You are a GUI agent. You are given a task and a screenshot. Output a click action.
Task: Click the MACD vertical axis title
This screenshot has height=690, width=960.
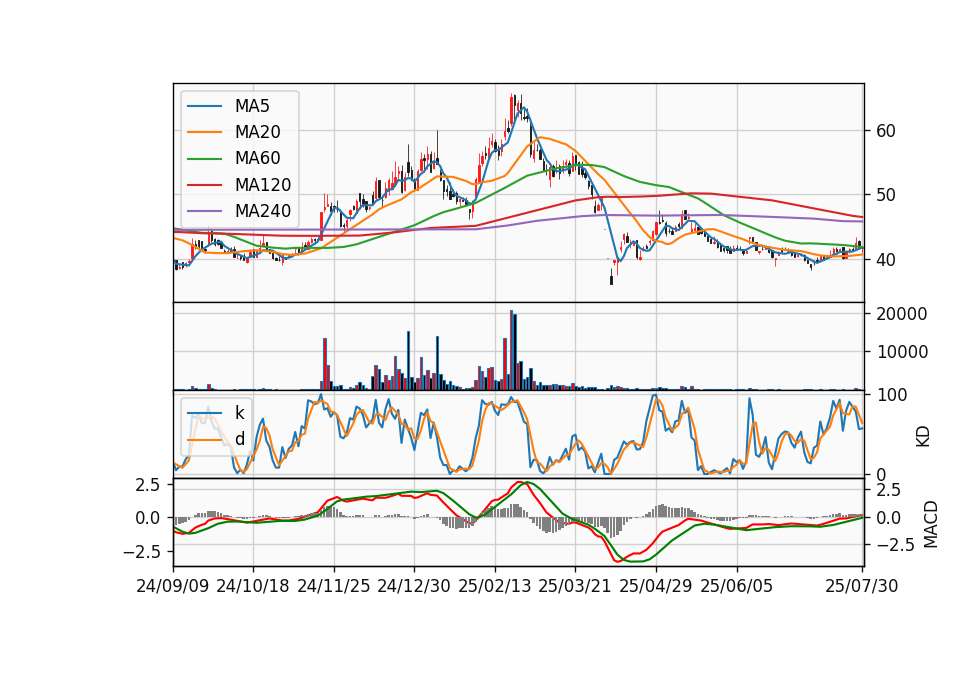tap(931, 524)
